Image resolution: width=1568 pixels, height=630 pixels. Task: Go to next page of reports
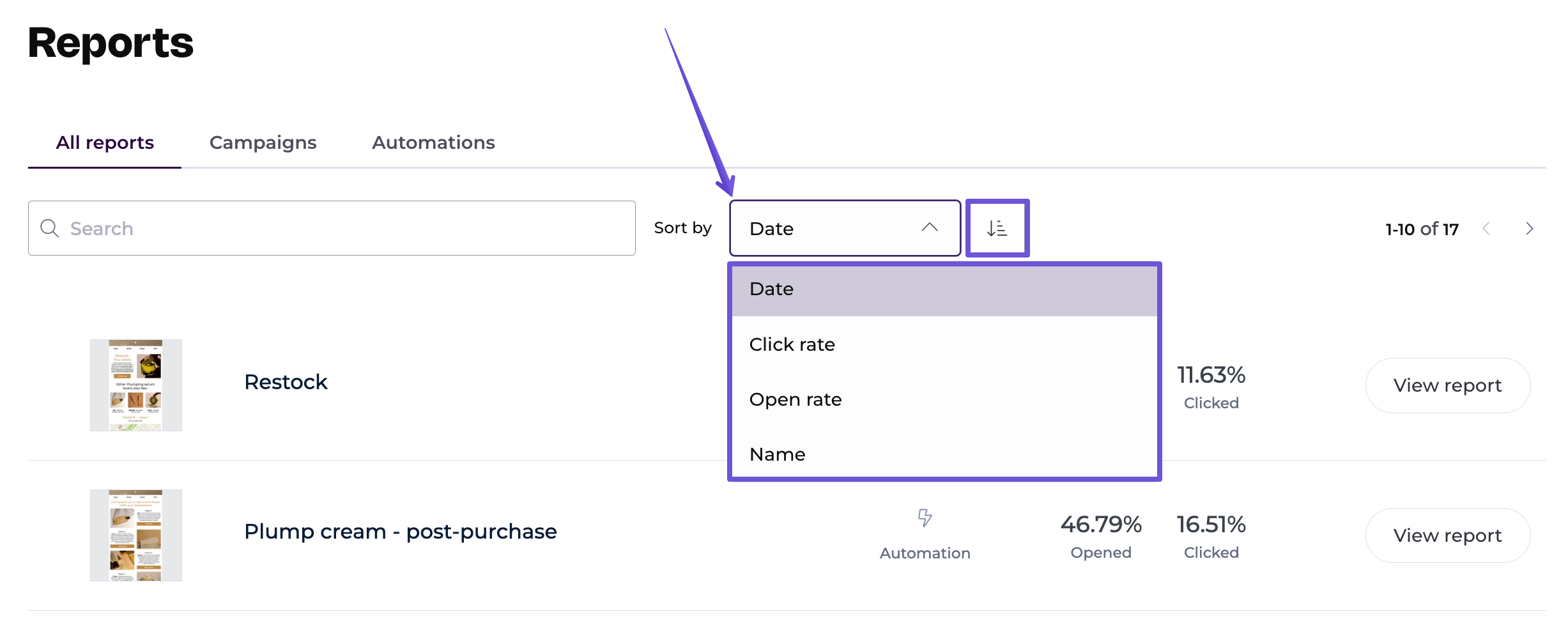coord(1529,228)
